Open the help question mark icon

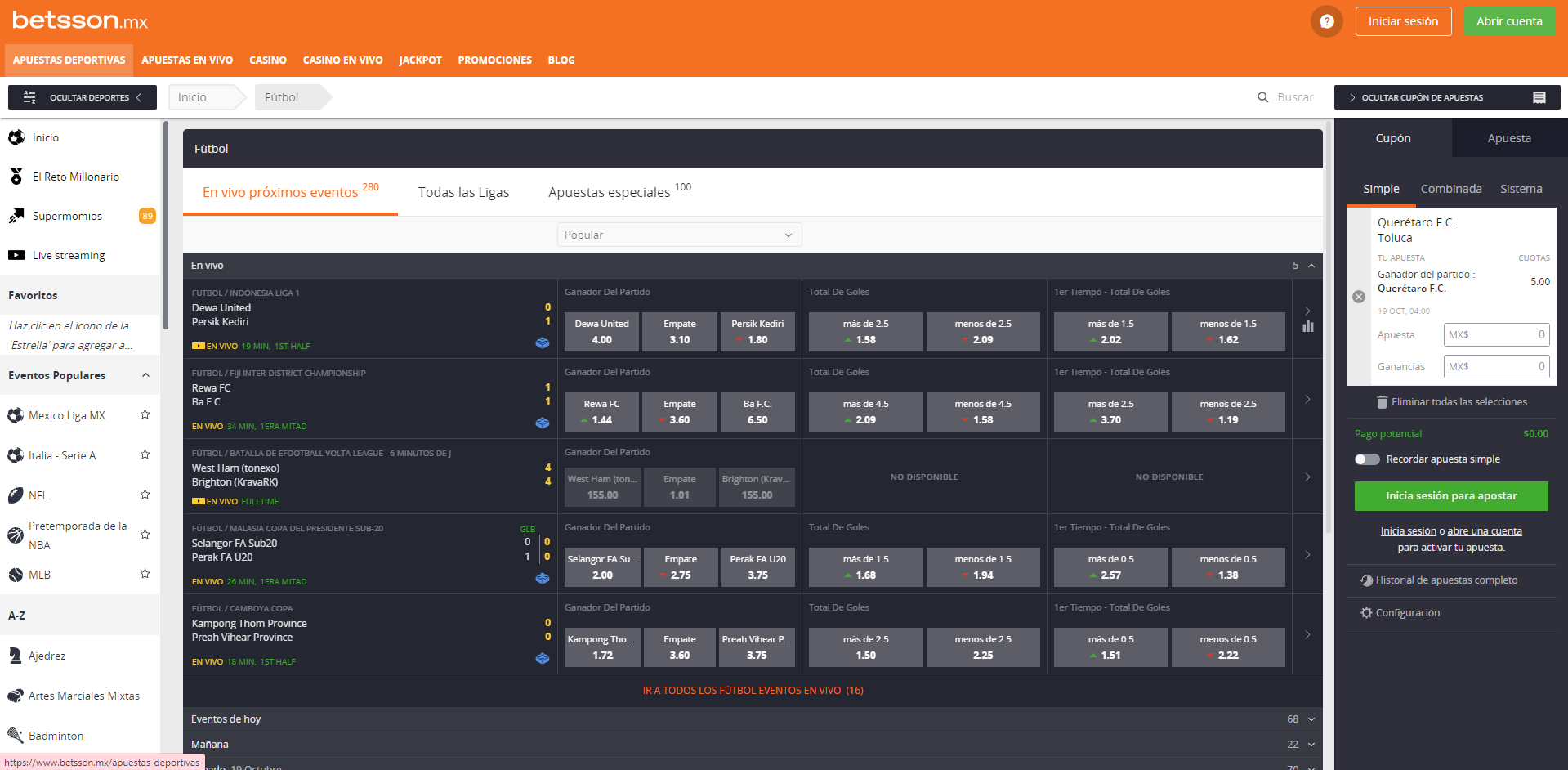click(1327, 21)
